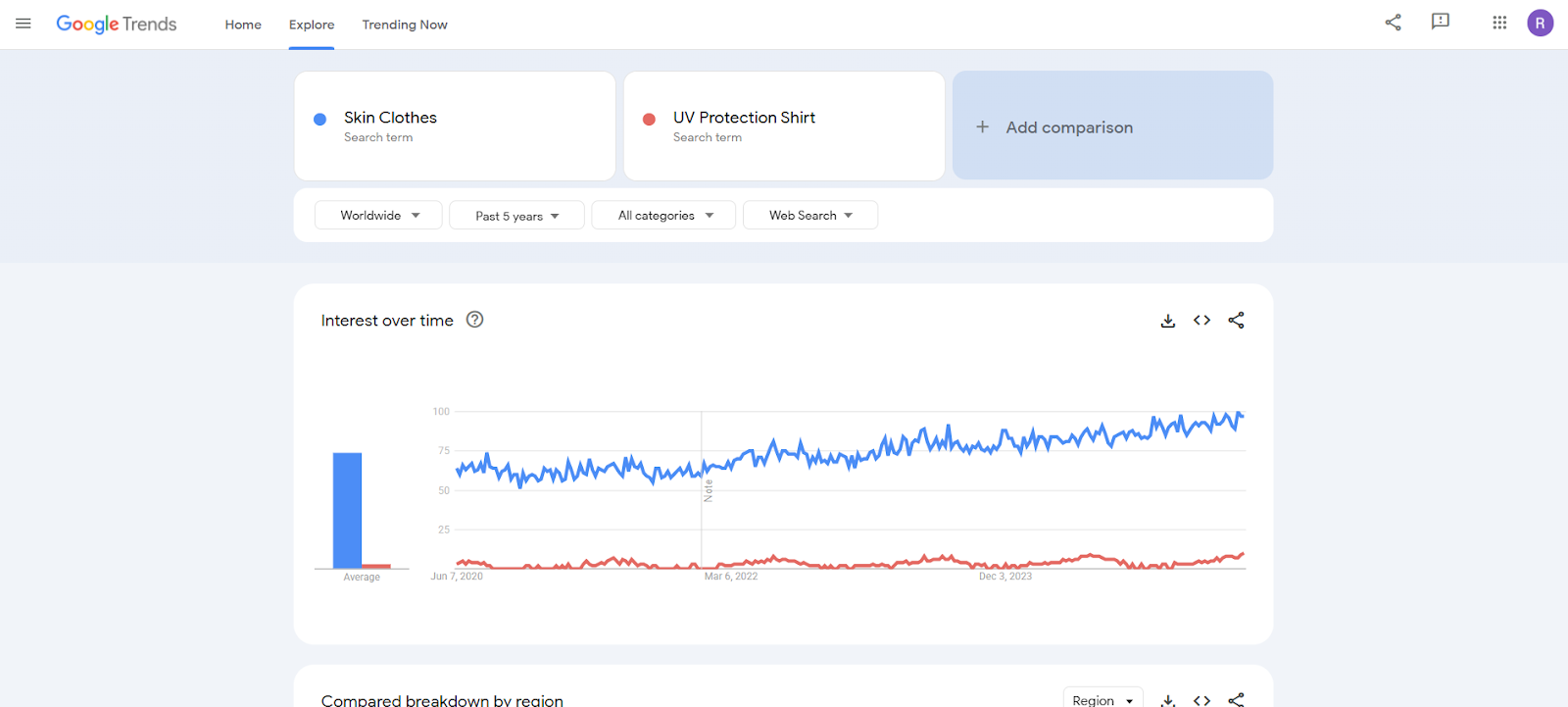Open the hamburger main menu
The height and width of the screenshot is (707, 1568).
[24, 24]
